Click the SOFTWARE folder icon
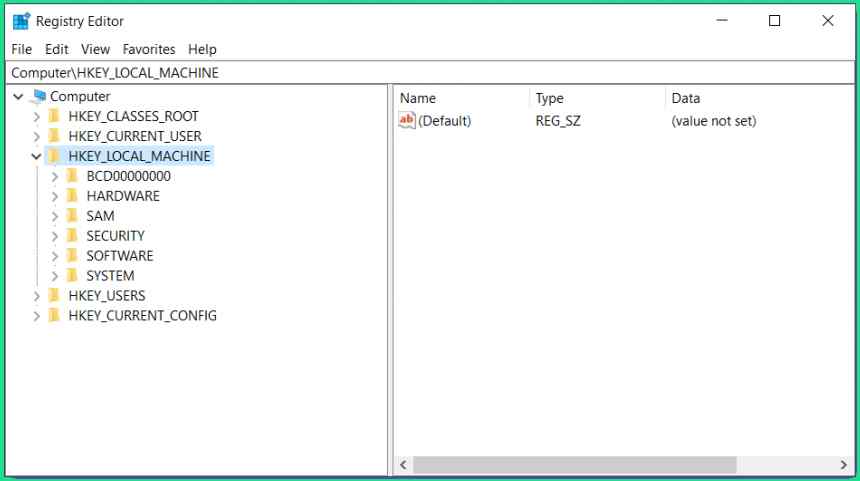 point(72,256)
